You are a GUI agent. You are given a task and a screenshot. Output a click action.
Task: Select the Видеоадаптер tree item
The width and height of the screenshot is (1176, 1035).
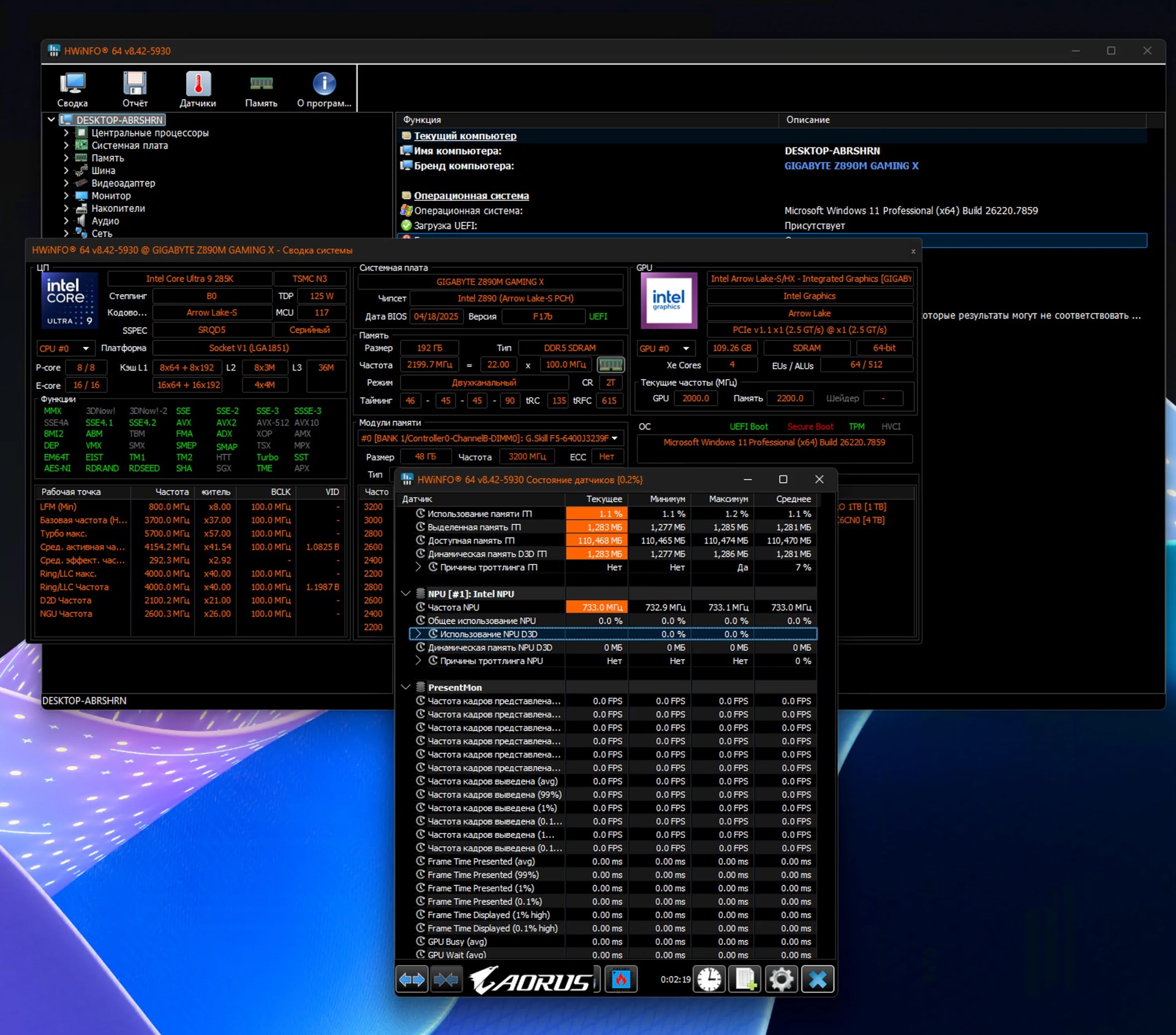[x=123, y=183]
